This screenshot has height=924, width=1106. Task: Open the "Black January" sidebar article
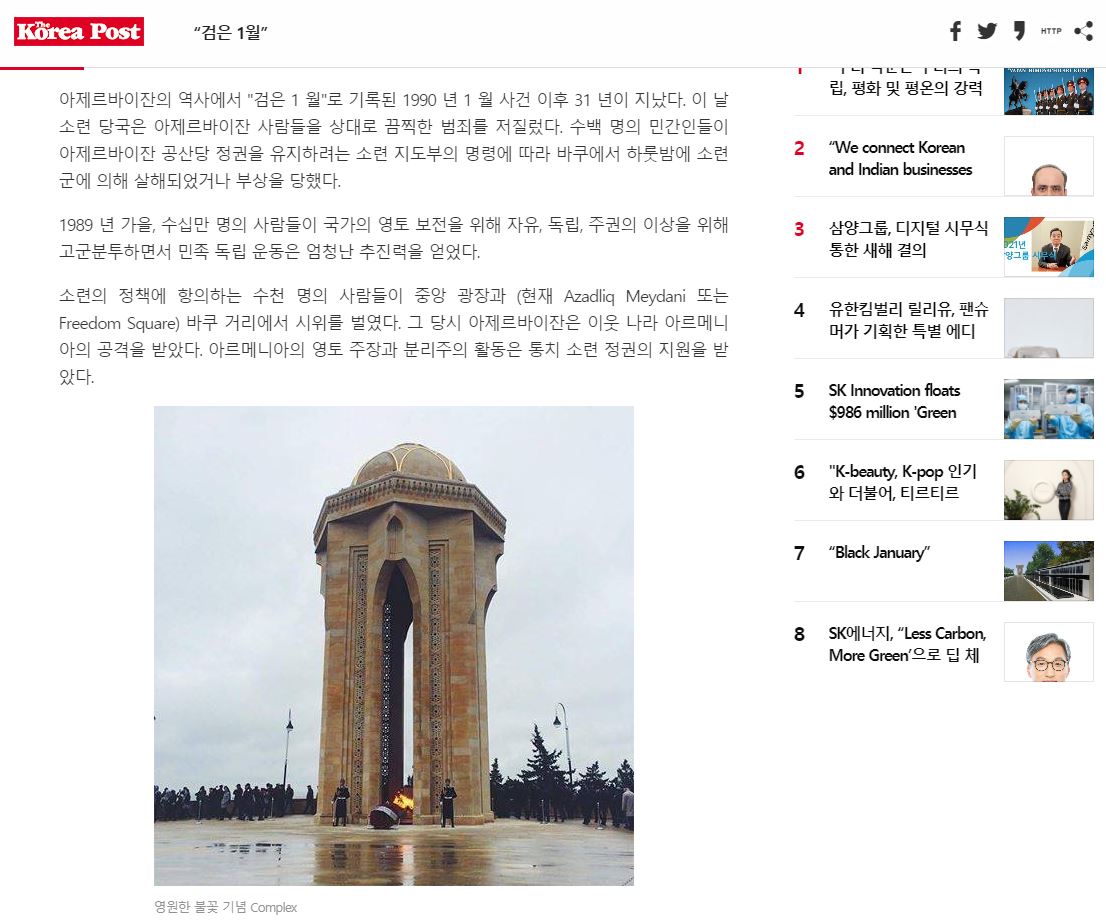point(879,552)
